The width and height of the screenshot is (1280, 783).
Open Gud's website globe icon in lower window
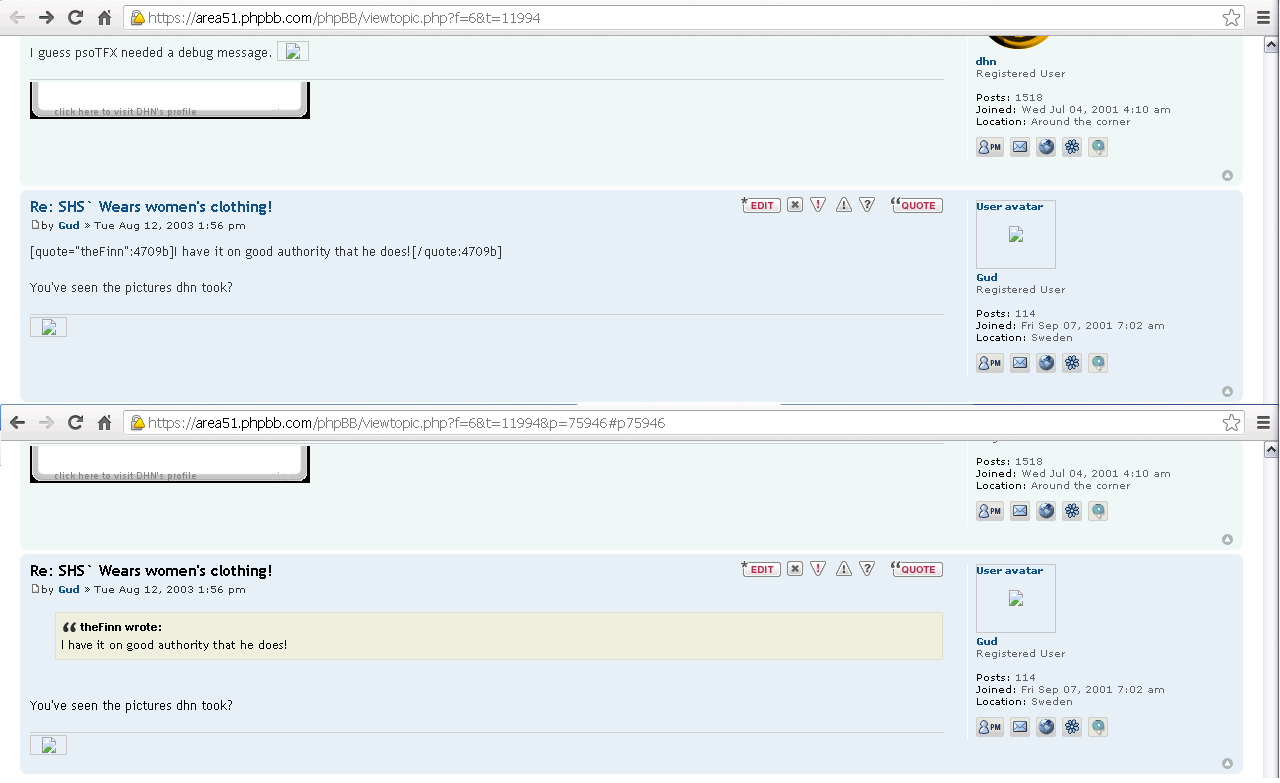point(1046,727)
